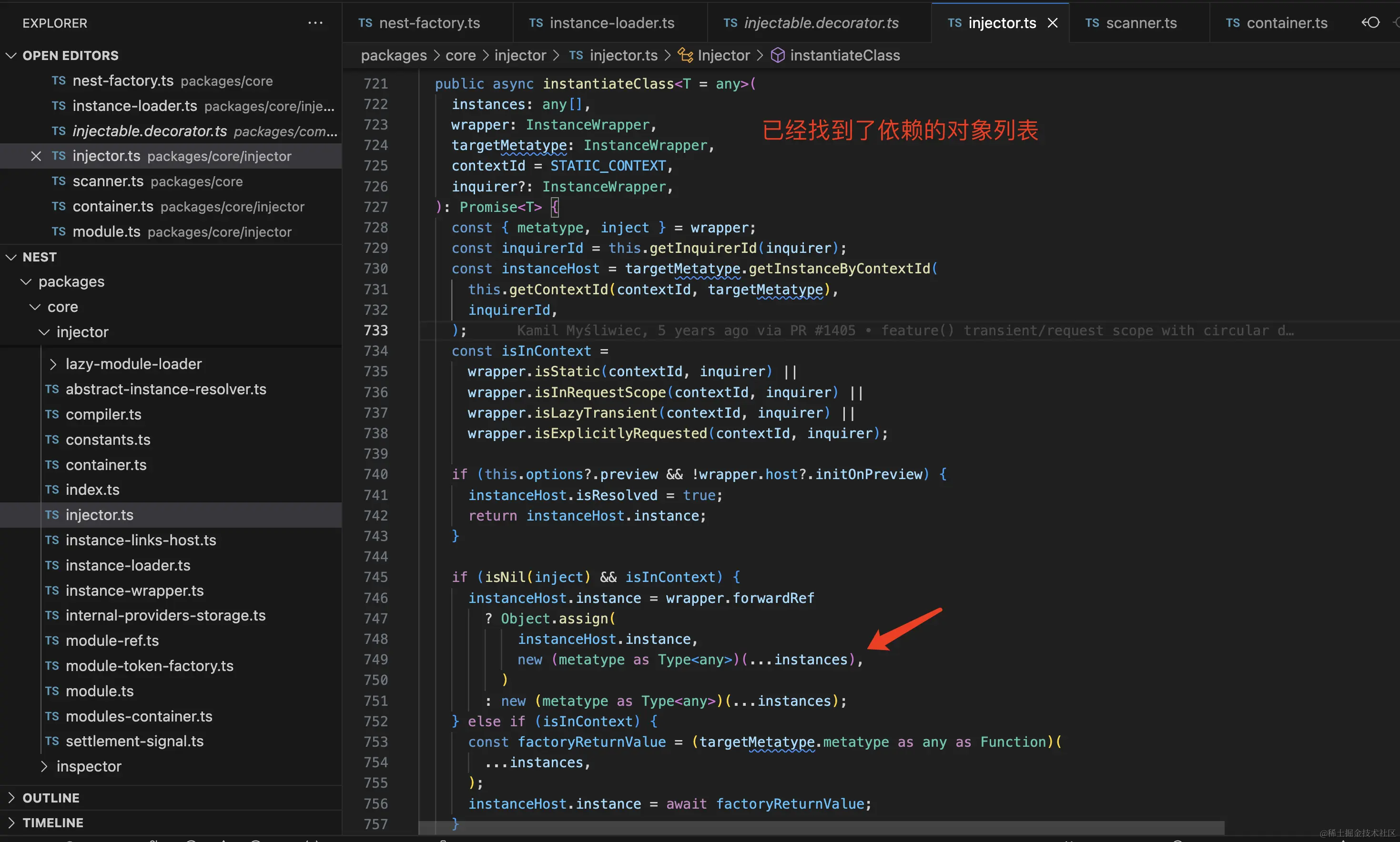Click the instantiateClass method cube icon

pyautogui.click(x=778, y=56)
